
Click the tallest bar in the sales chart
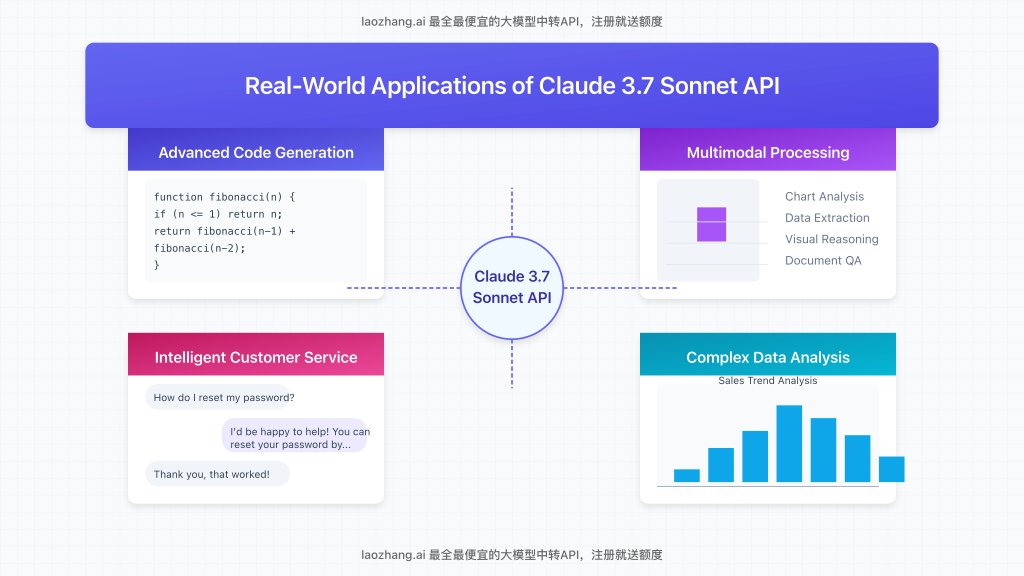tap(789, 443)
